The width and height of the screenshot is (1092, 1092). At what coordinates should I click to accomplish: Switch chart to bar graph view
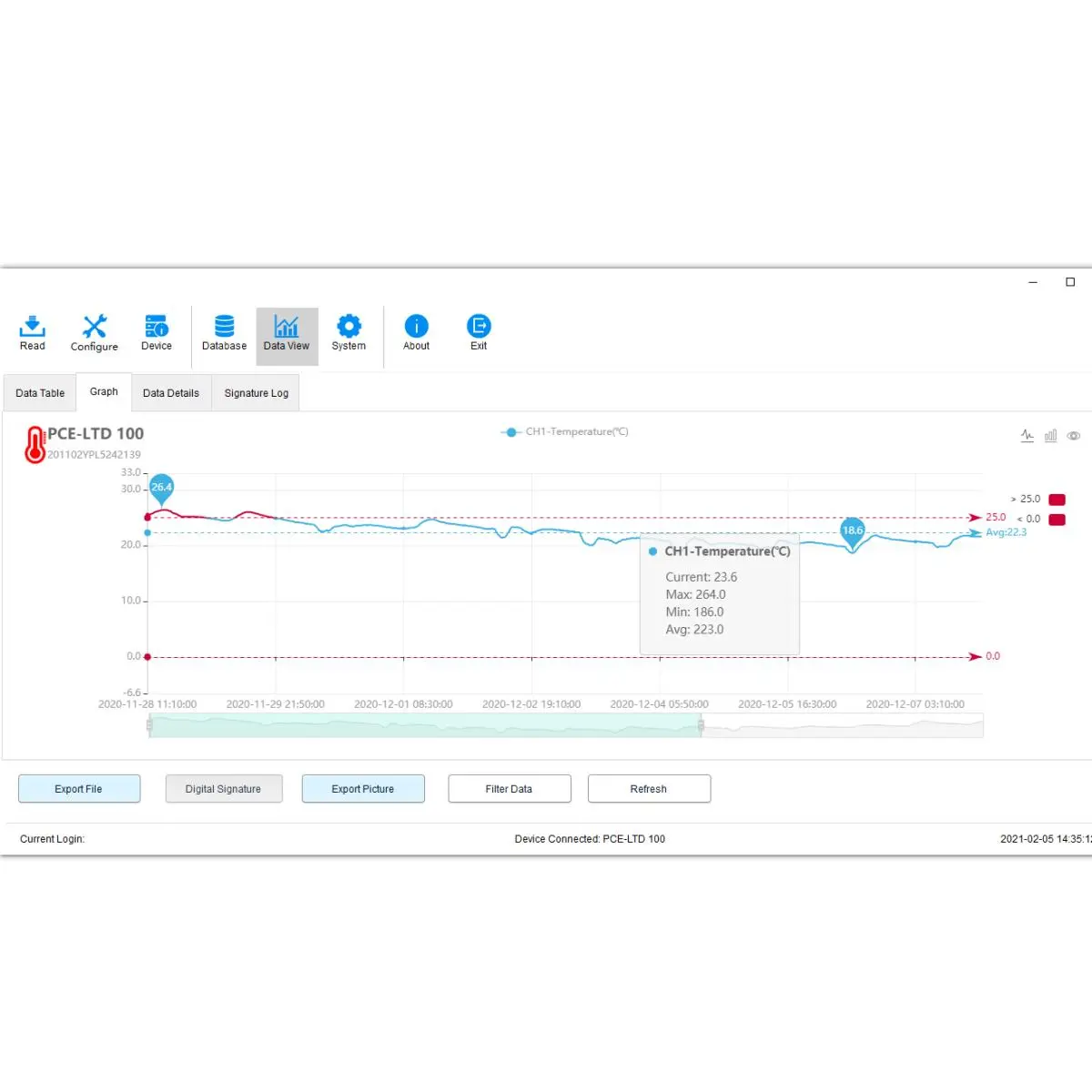click(x=1051, y=436)
